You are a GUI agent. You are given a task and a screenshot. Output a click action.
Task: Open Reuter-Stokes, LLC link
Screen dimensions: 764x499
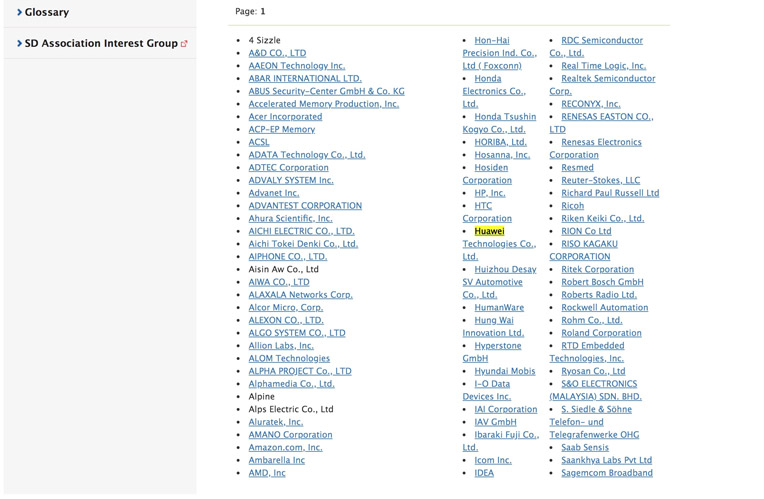(600, 180)
